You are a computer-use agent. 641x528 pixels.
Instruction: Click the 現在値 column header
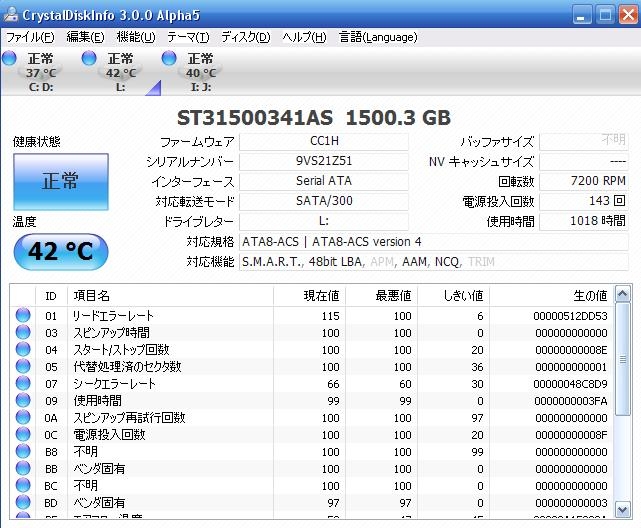coord(309,296)
